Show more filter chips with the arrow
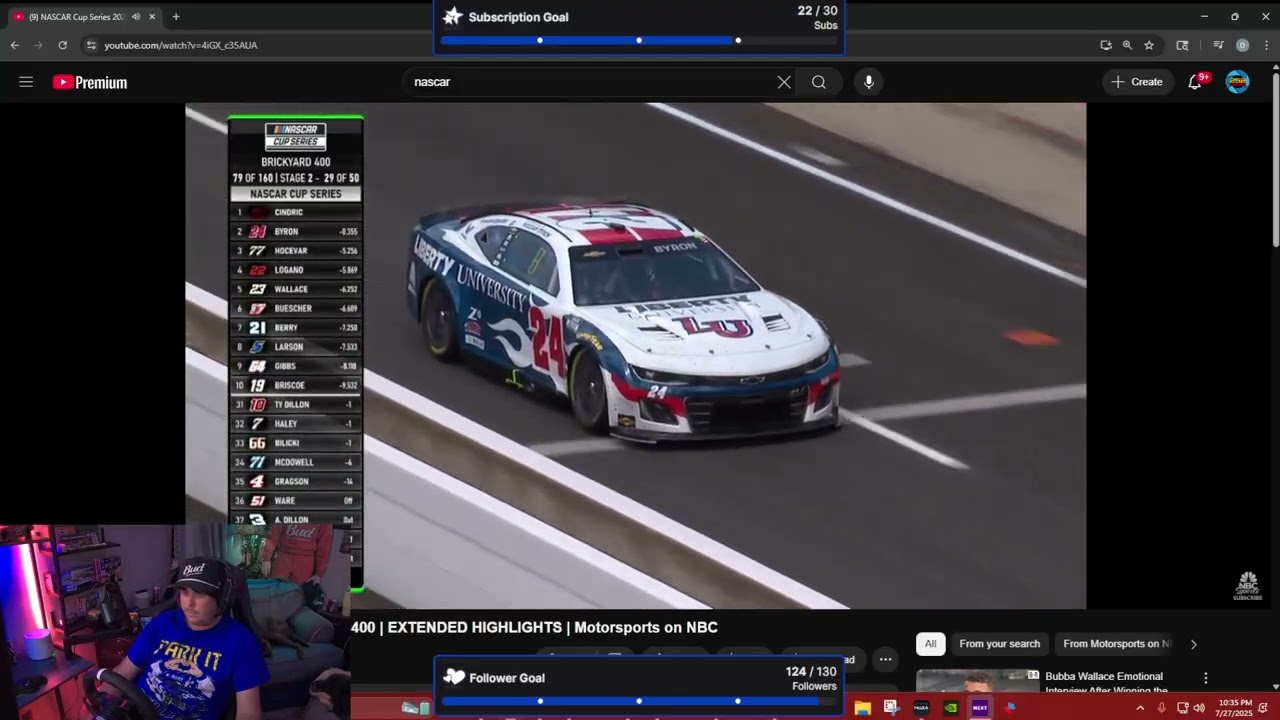 click(1193, 644)
